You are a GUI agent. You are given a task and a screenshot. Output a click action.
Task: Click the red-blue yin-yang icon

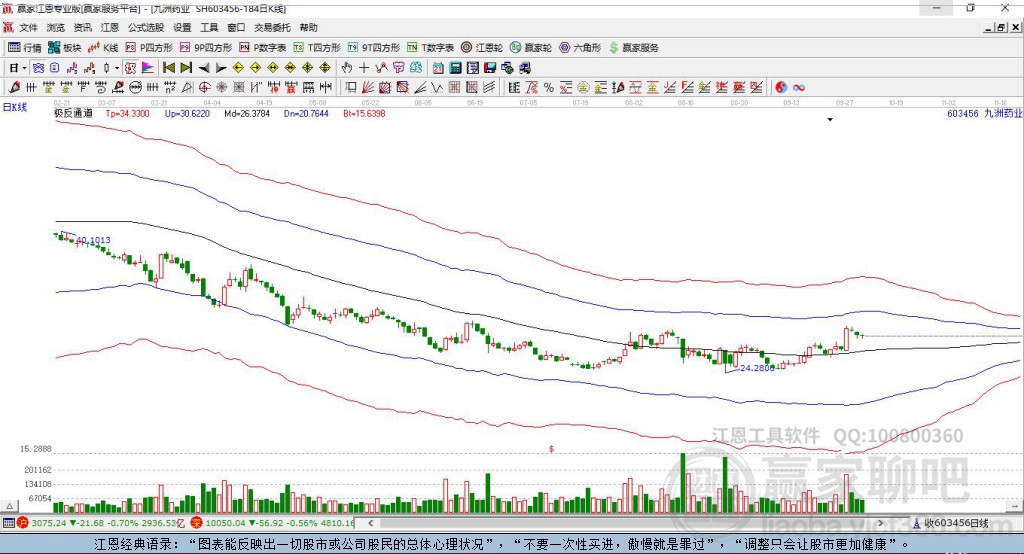click(x=781, y=87)
